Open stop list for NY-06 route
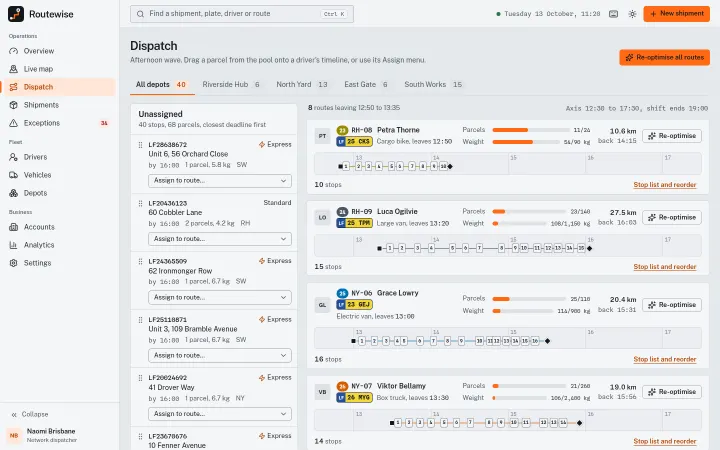This screenshot has width=720, height=450. tap(665, 360)
